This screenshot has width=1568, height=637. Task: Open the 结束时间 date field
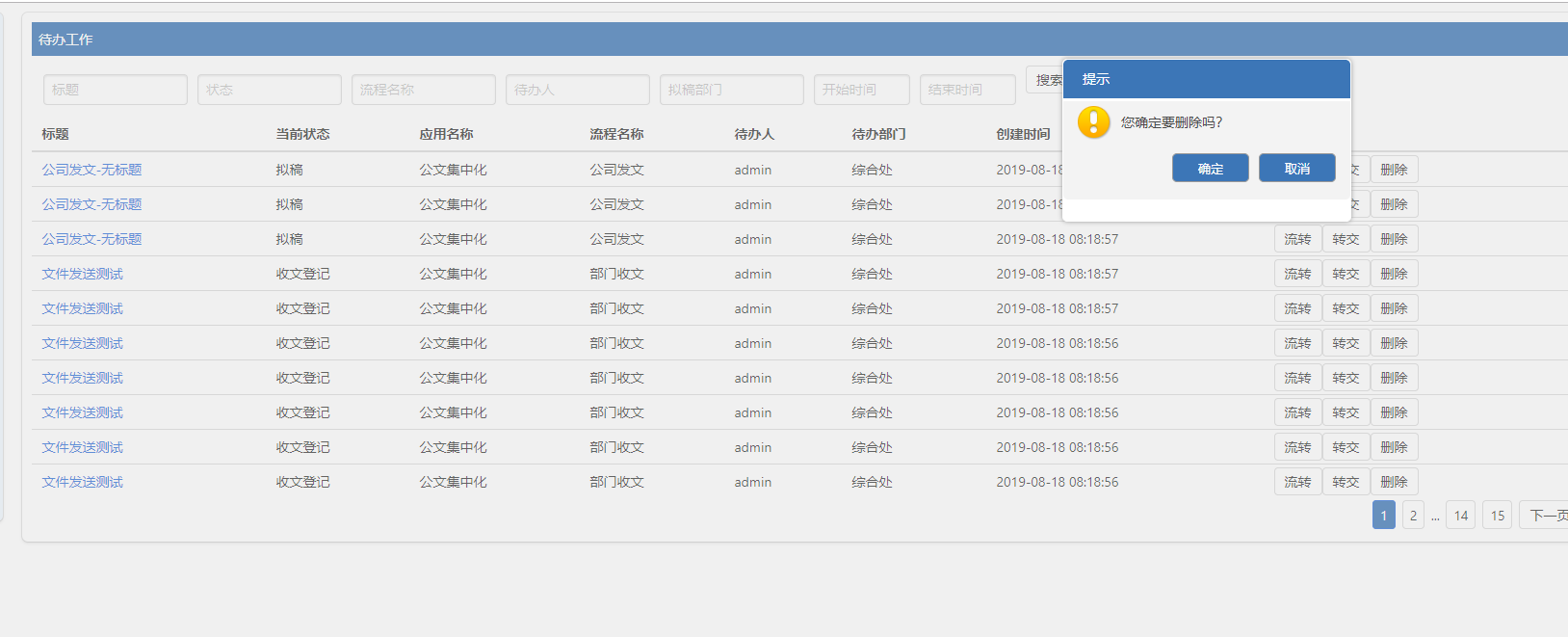(x=968, y=90)
